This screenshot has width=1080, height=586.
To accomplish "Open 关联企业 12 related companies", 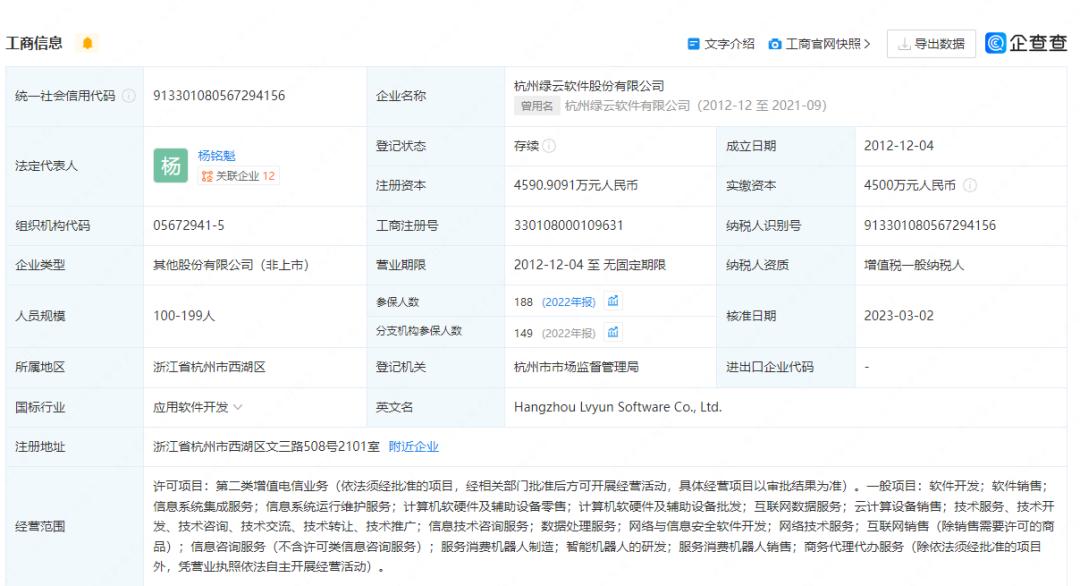I will (238, 176).
